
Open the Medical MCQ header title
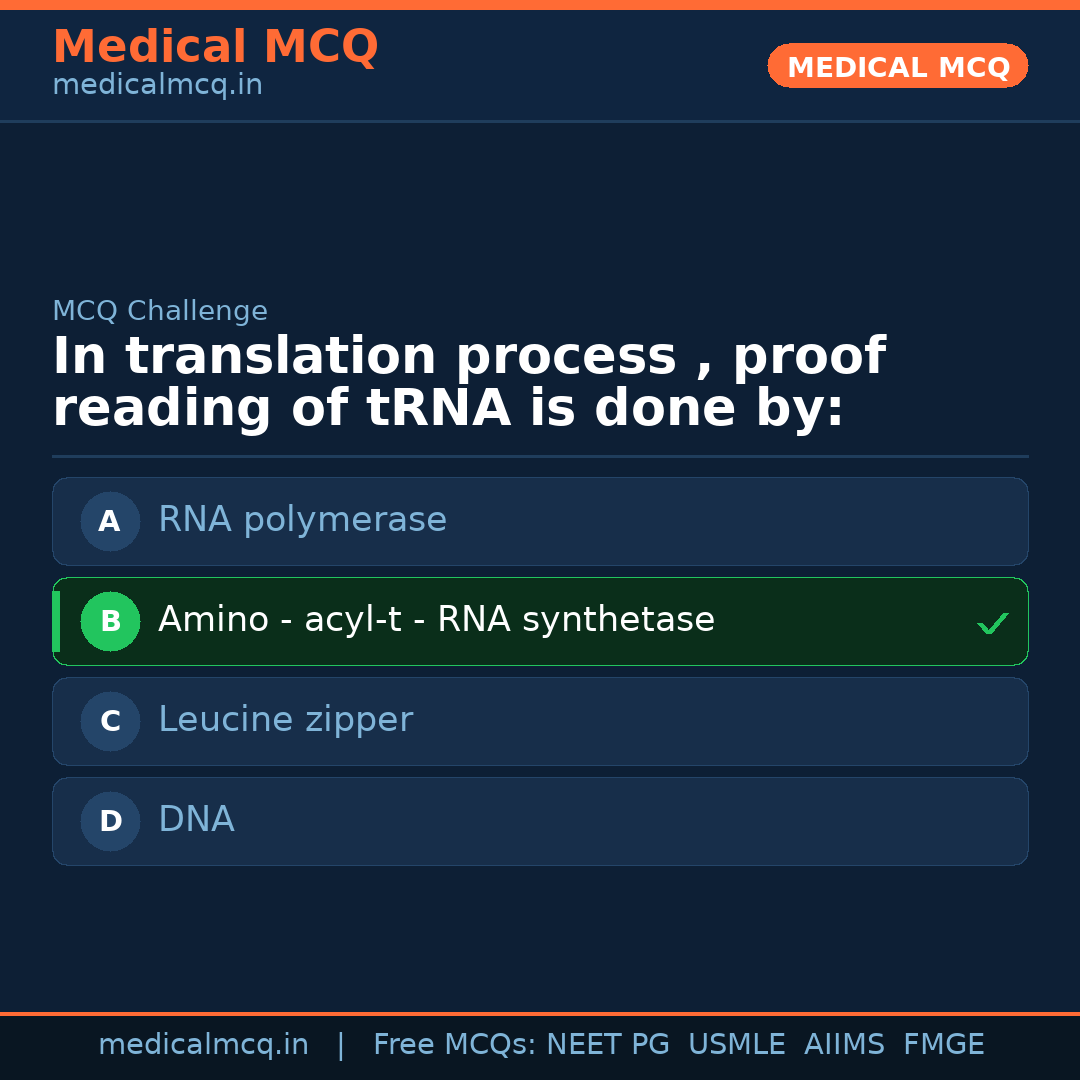[215, 47]
